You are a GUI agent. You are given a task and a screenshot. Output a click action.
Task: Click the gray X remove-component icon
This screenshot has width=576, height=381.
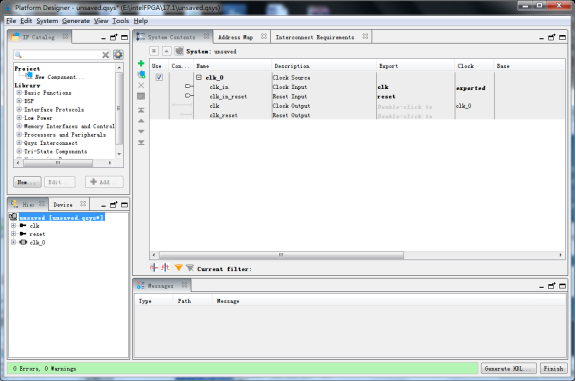click(141, 85)
